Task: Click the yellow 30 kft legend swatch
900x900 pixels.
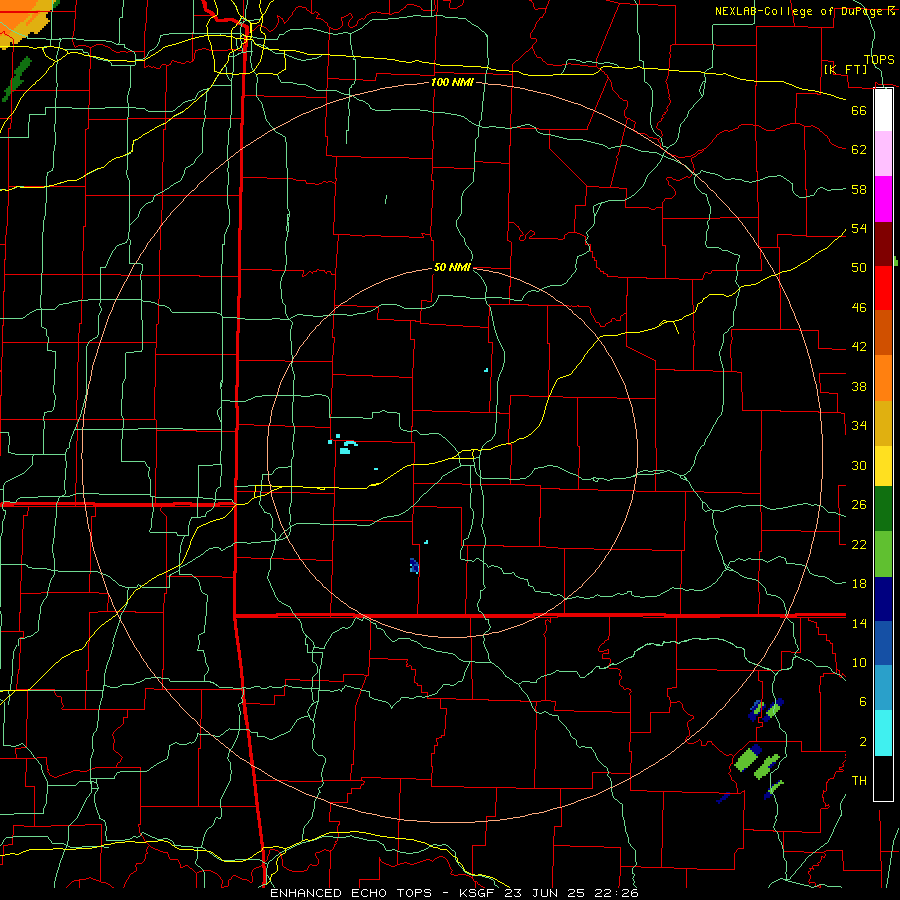Action: tap(883, 465)
